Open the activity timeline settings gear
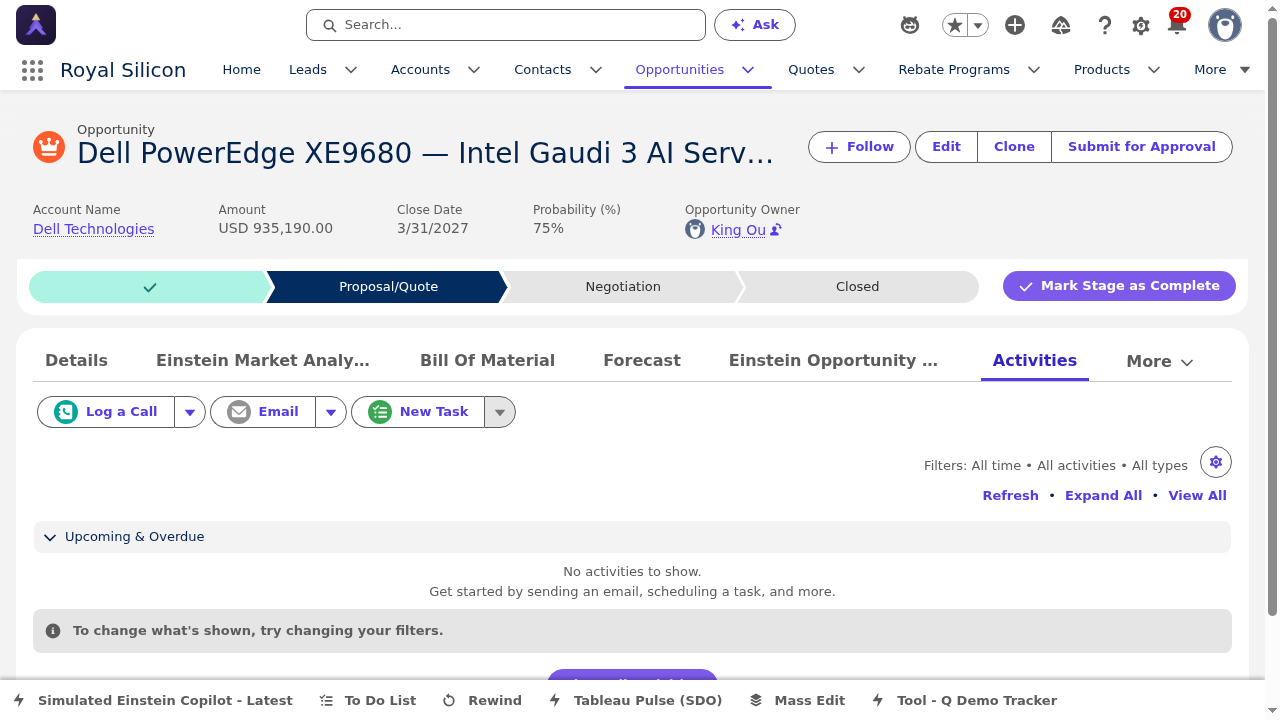 (1216, 462)
